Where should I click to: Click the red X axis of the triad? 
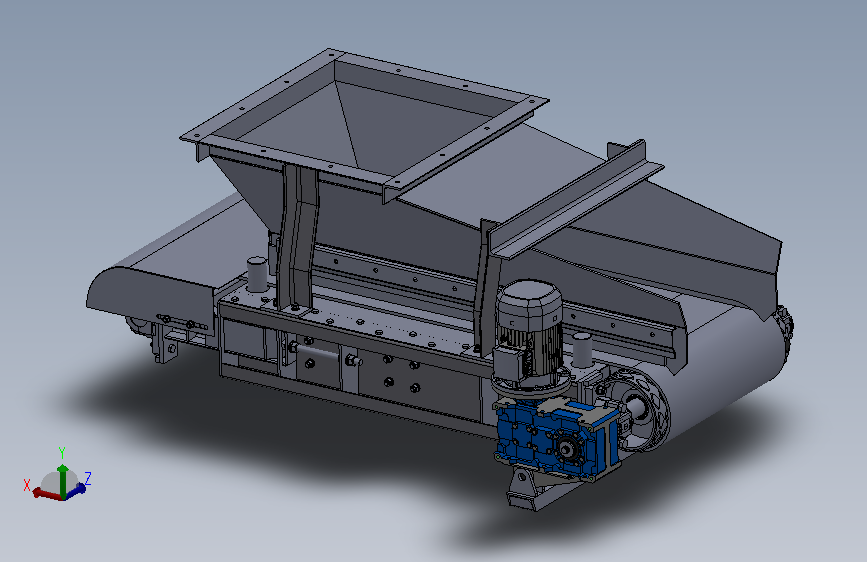(x=47, y=493)
